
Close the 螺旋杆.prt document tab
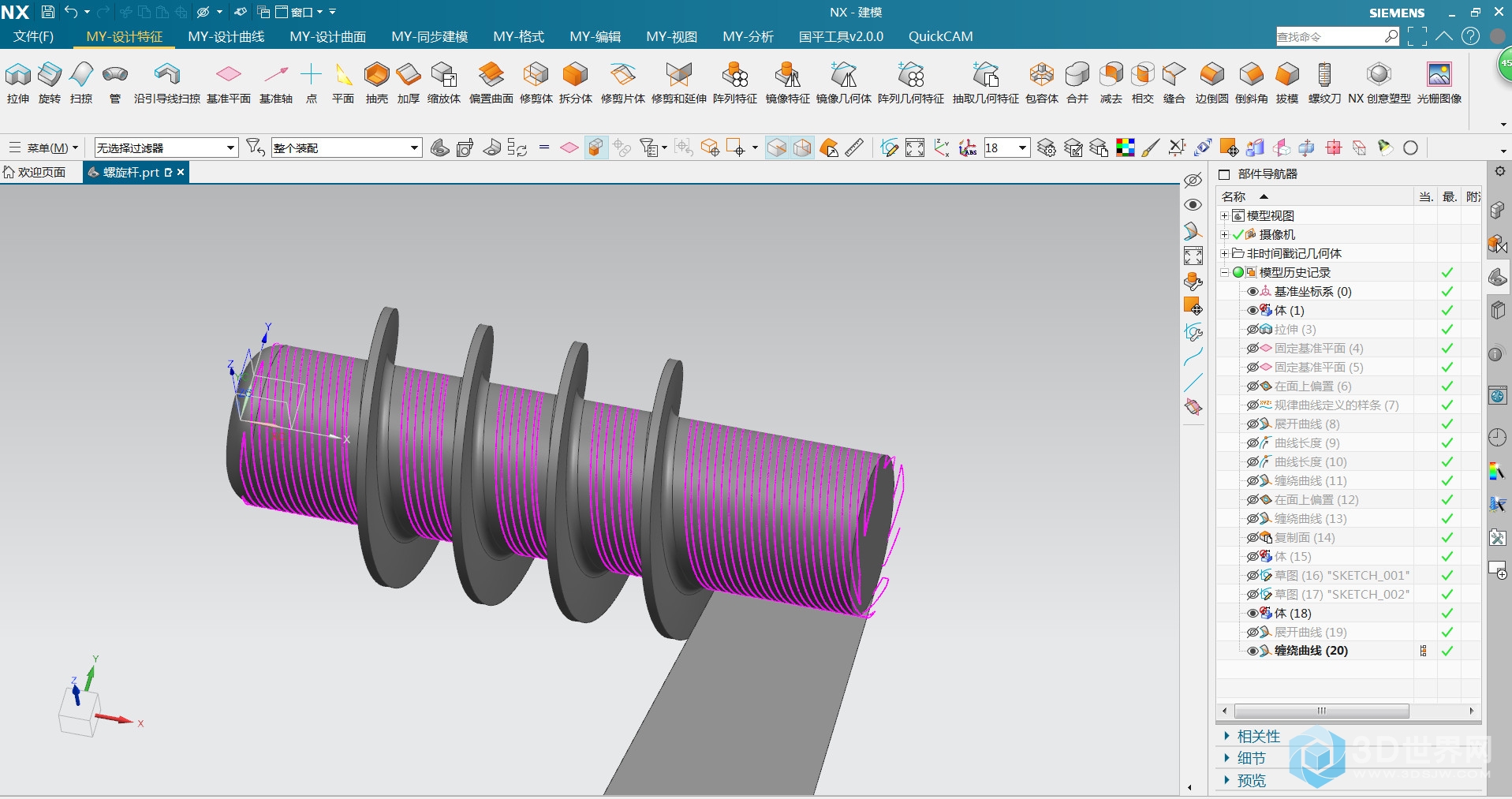[x=181, y=172]
